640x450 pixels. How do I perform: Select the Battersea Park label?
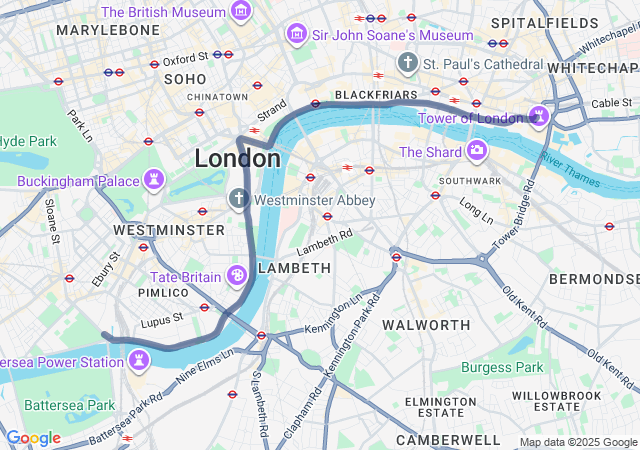[70, 405]
